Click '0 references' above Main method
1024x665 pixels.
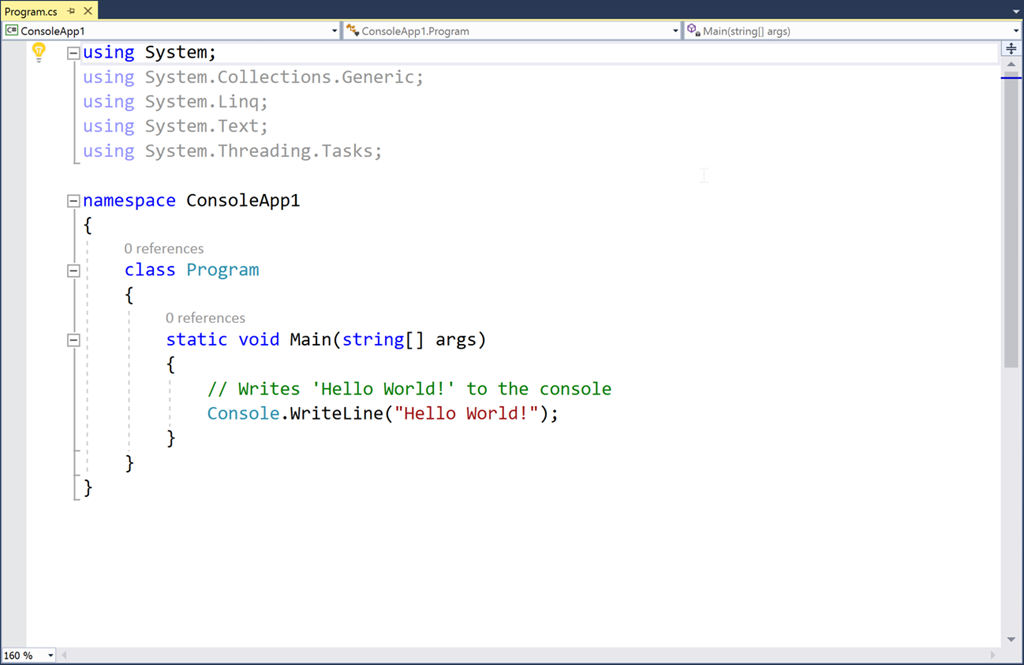(205, 318)
